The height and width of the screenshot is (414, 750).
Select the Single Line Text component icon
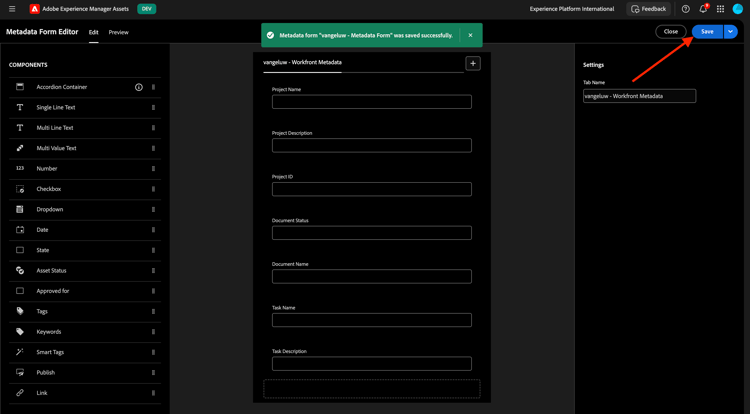coord(20,107)
